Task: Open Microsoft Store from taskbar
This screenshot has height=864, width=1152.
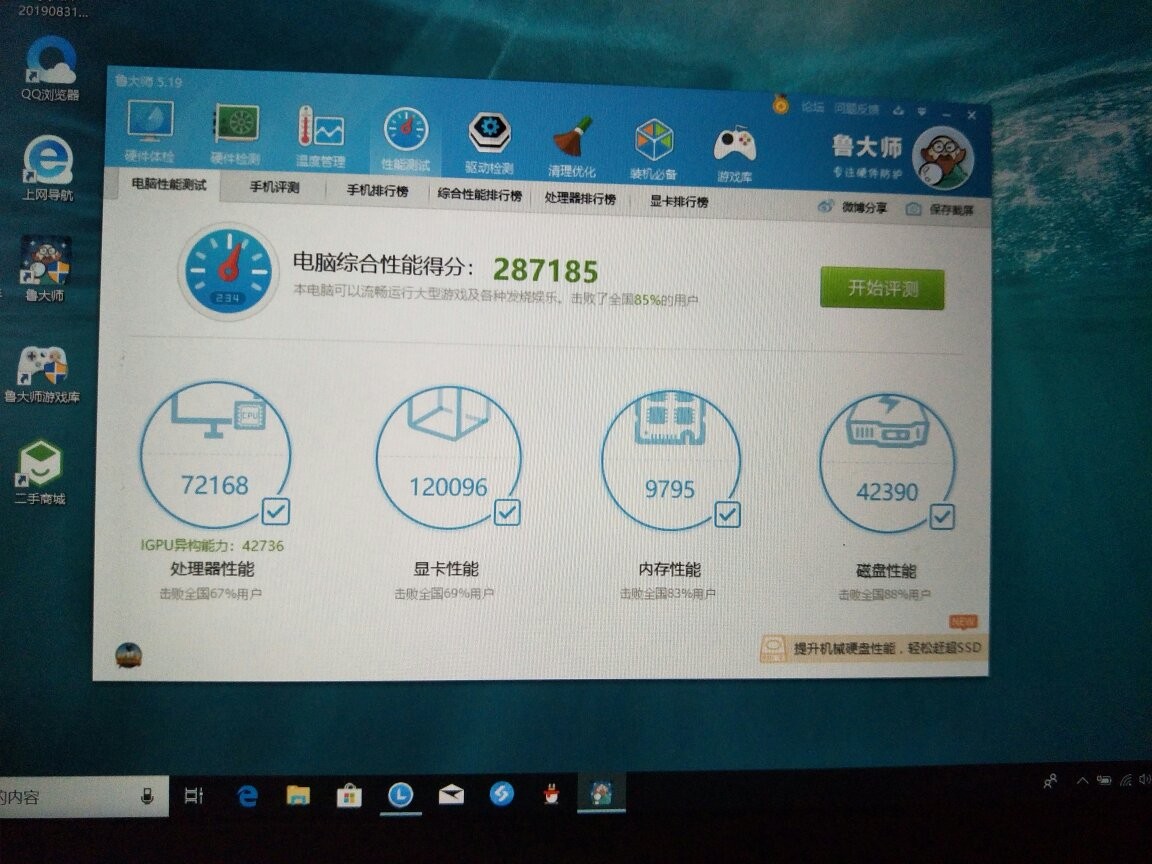Action: click(349, 795)
